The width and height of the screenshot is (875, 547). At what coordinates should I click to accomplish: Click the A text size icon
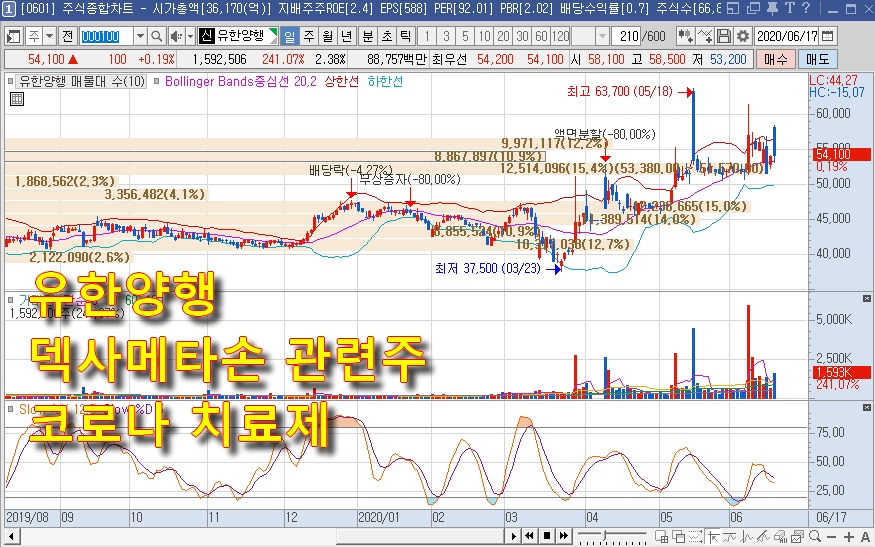866,537
